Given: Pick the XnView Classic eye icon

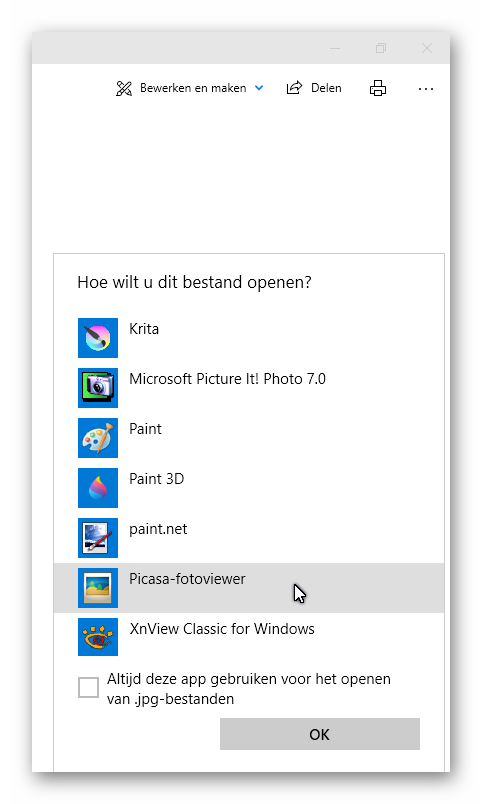Looking at the screenshot, I should (98, 637).
